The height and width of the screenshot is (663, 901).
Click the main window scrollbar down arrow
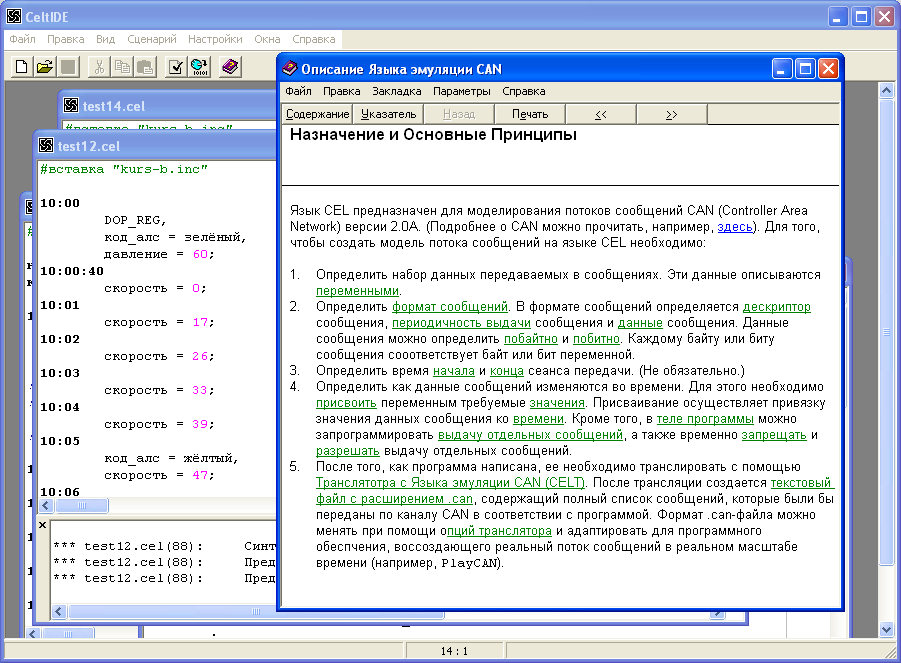[x=886, y=630]
